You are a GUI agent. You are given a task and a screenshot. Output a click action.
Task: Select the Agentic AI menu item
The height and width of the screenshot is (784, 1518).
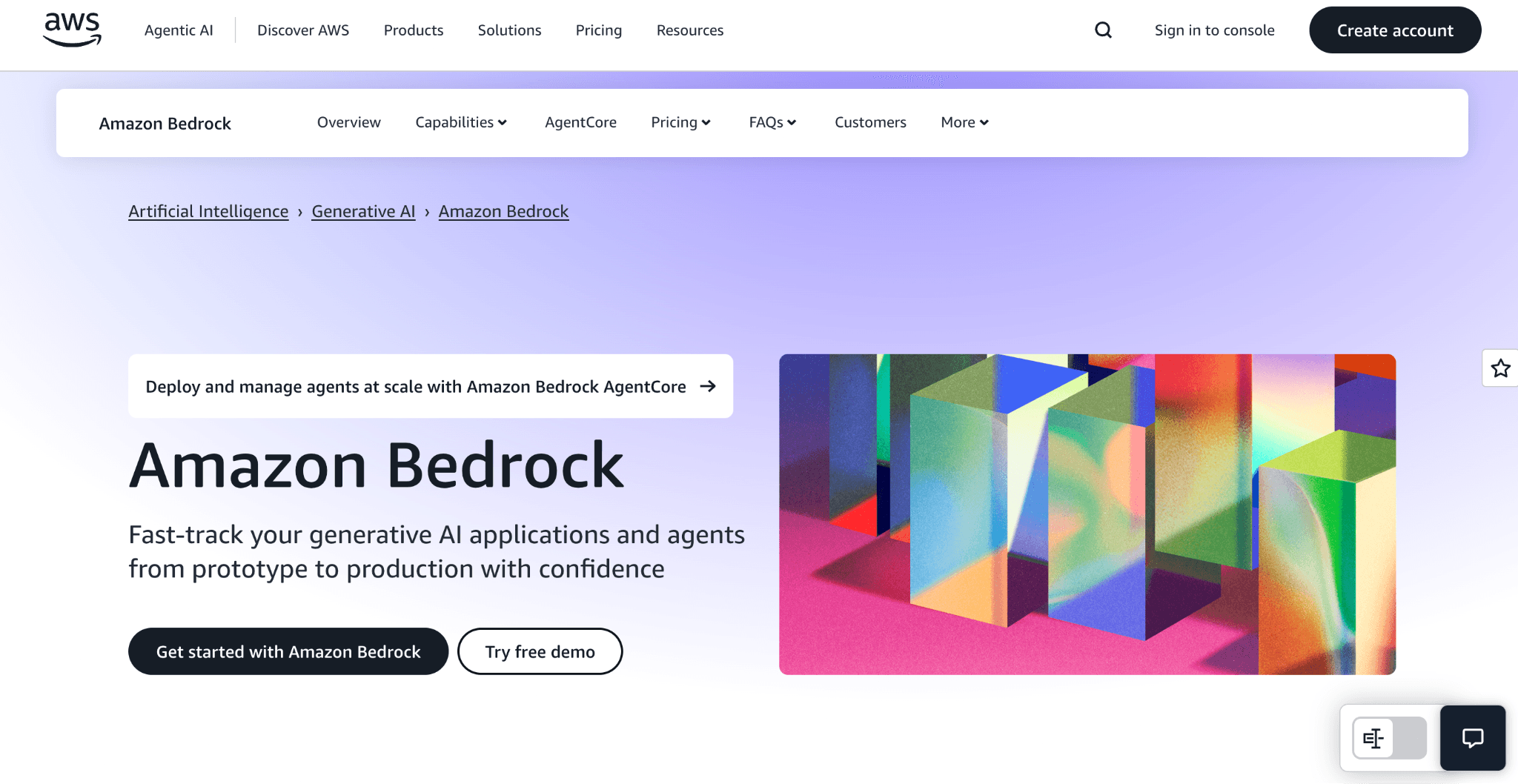tap(179, 30)
